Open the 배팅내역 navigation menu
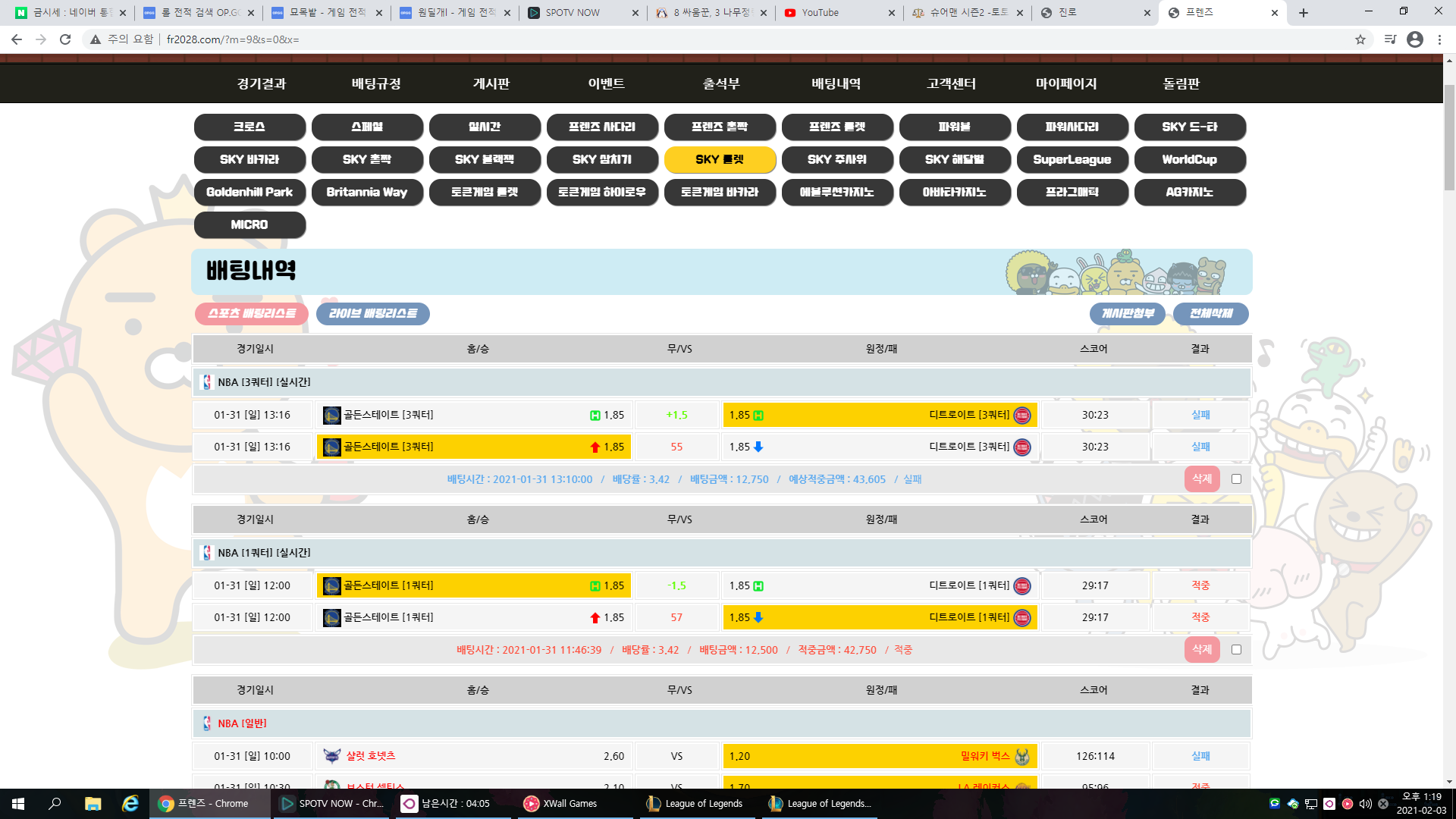Screen dimensions: 1456x819 (836, 84)
